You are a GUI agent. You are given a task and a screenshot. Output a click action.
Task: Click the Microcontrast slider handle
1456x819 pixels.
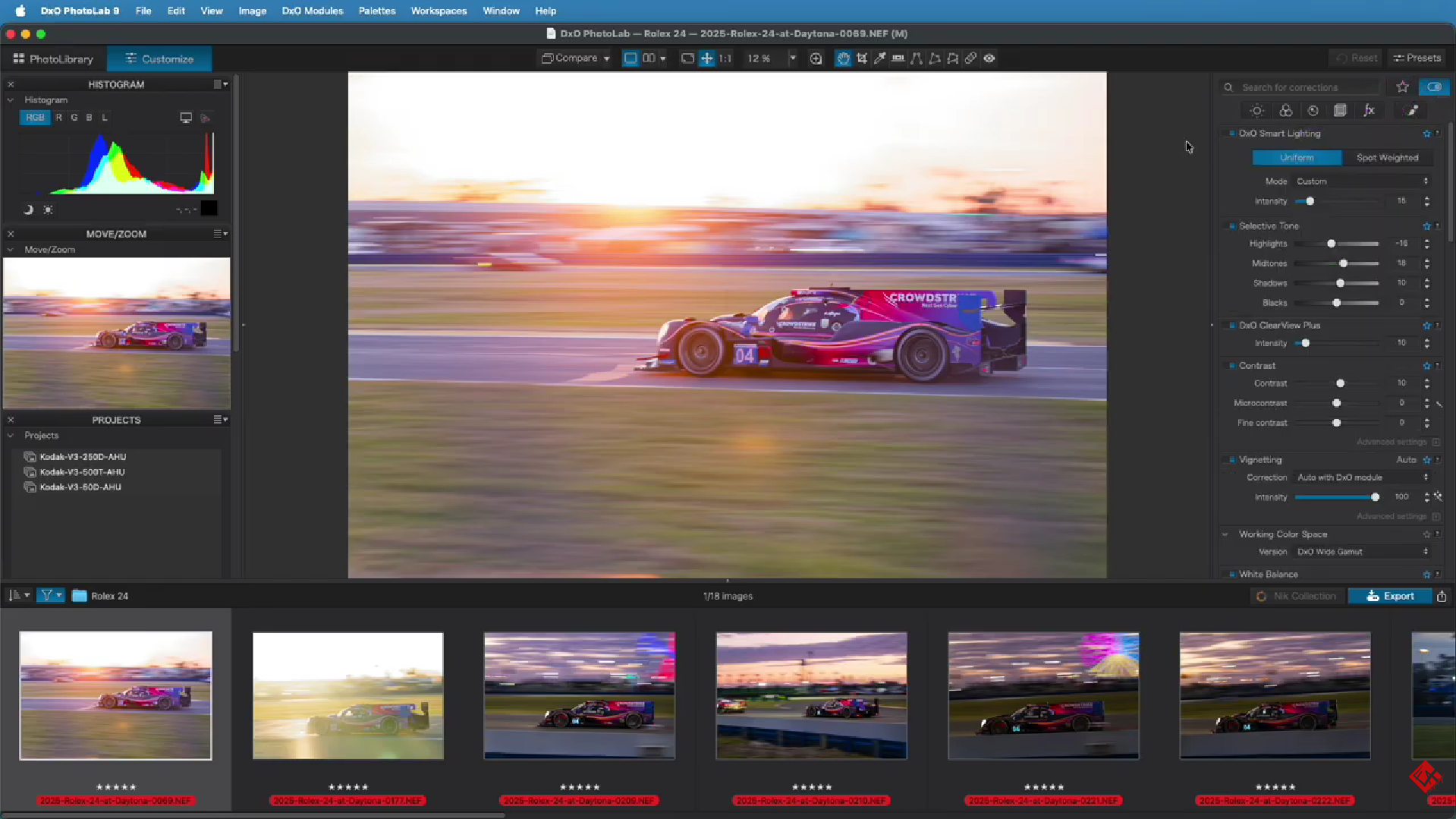tap(1336, 403)
